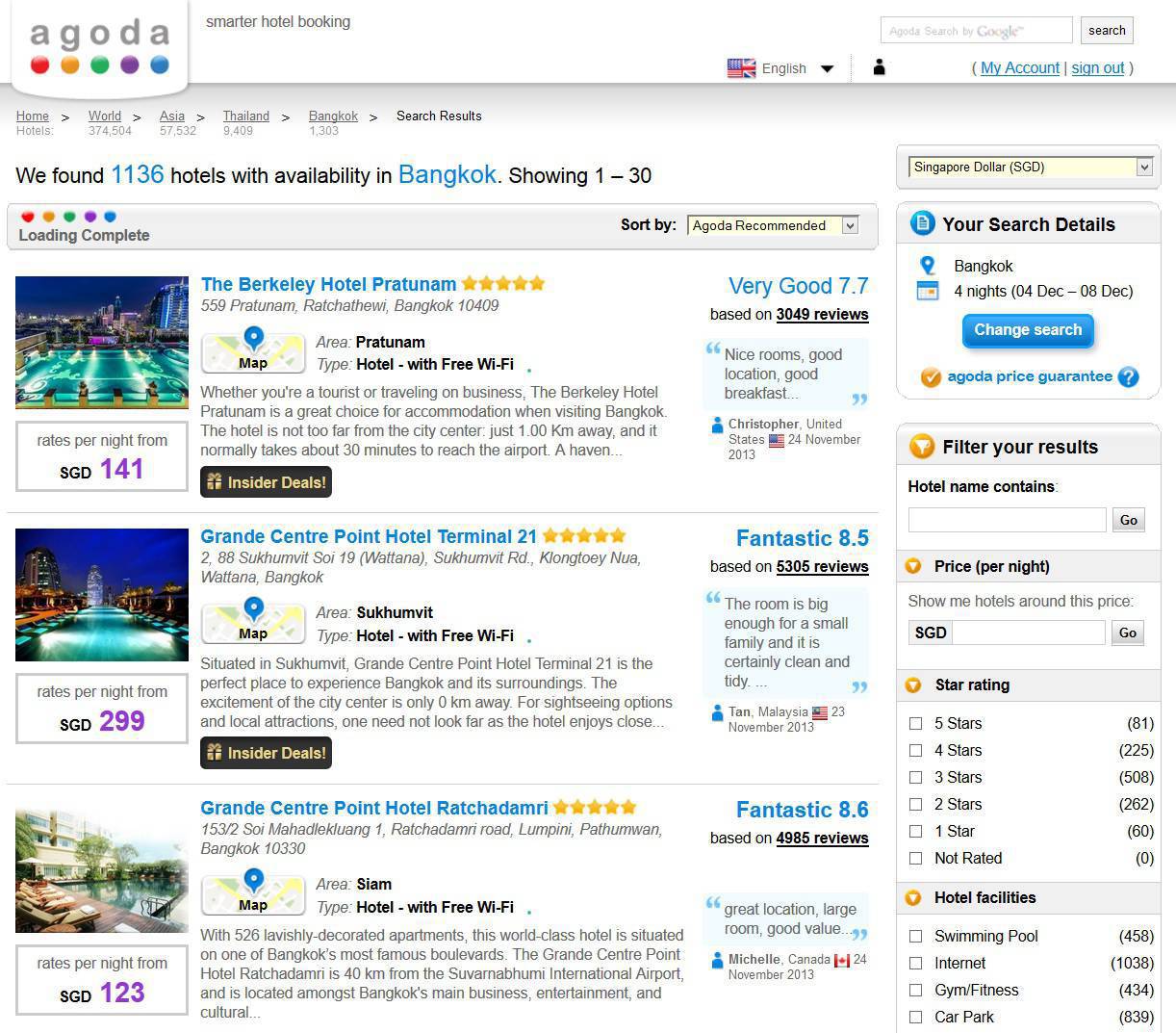Open the 4985 reviews link
This screenshot has height=1033, width=1176.
[823, 838]
